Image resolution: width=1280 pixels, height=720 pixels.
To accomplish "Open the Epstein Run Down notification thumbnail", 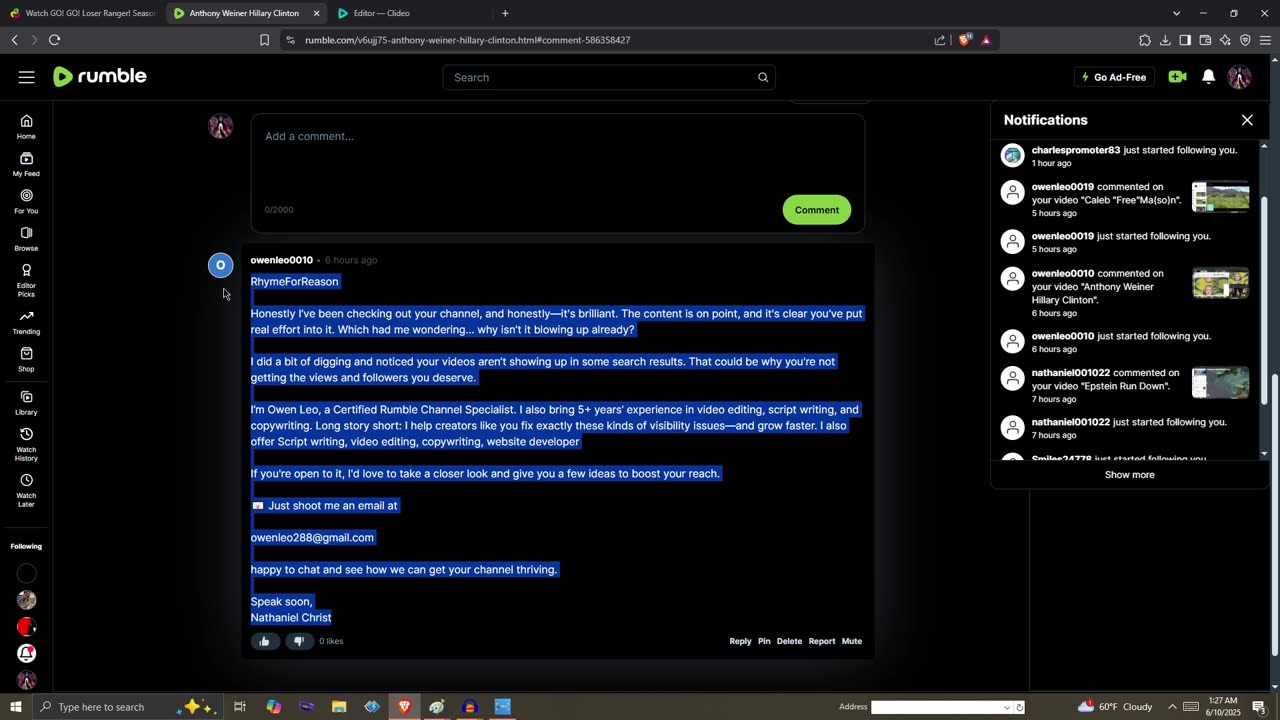I will pyautogui.click(x=1220, y=382).
